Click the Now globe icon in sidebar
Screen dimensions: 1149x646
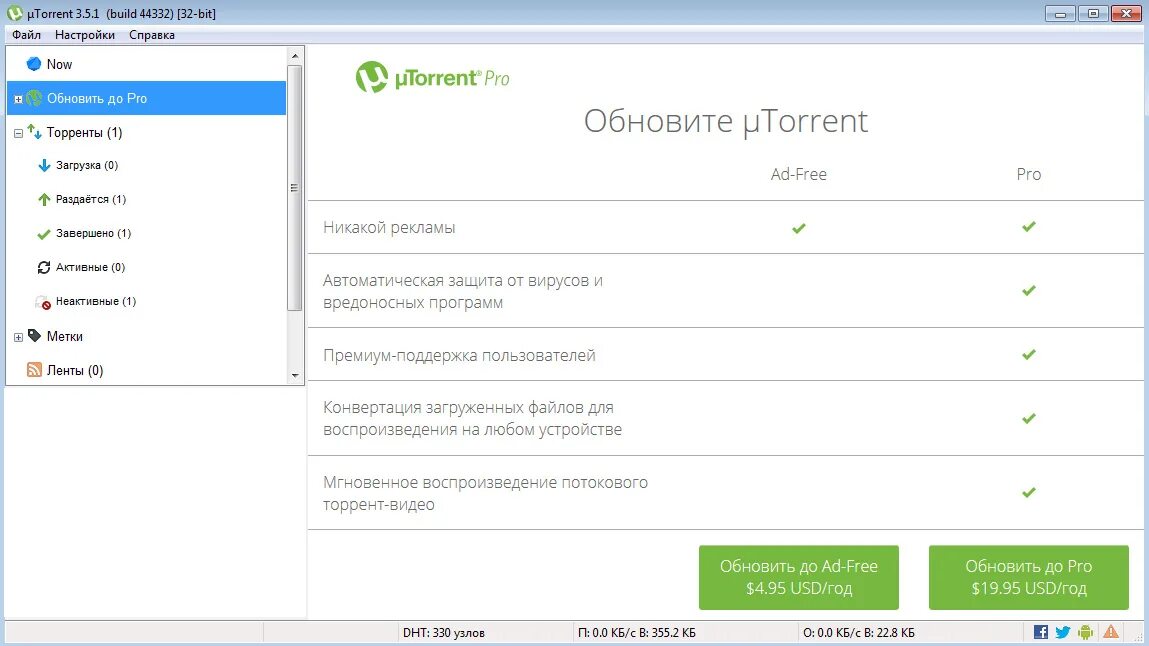coord(34,64)
